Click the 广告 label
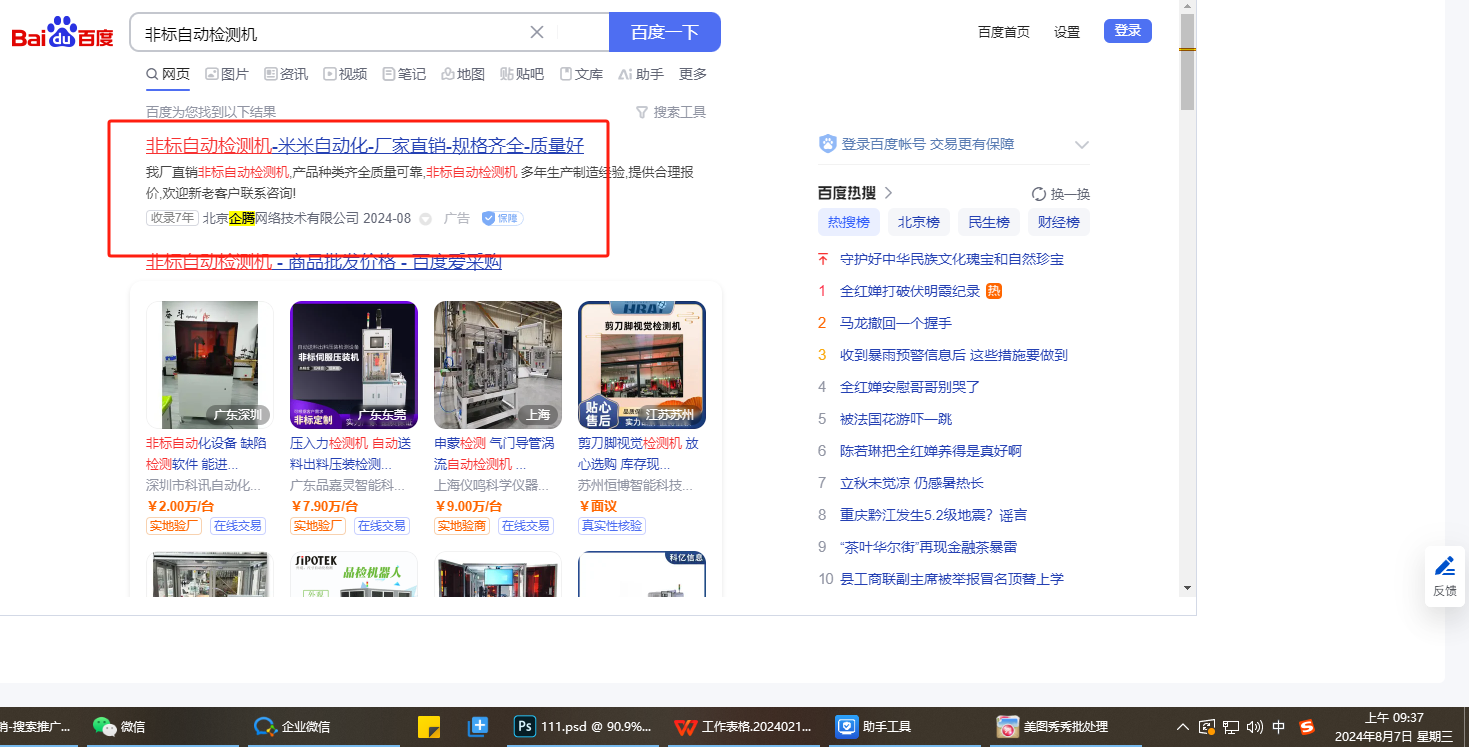 point(457,218)
